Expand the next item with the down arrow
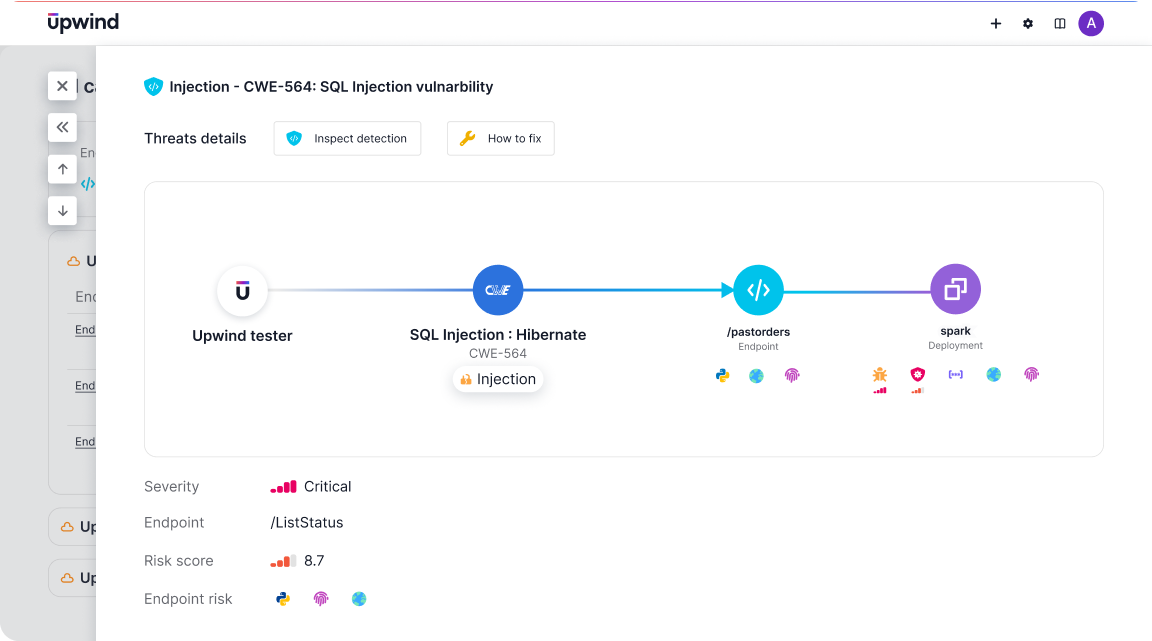 pyautogui.click(x=62, y=210)
